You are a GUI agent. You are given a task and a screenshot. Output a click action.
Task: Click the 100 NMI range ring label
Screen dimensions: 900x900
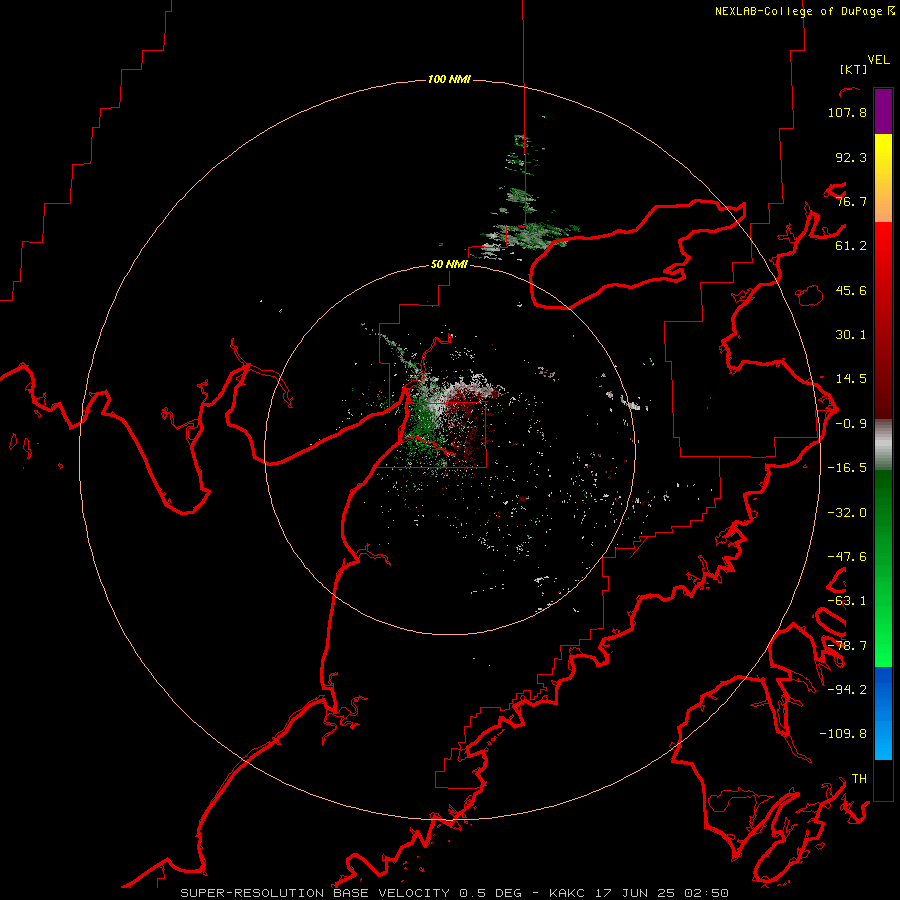[x=449, y=79]
